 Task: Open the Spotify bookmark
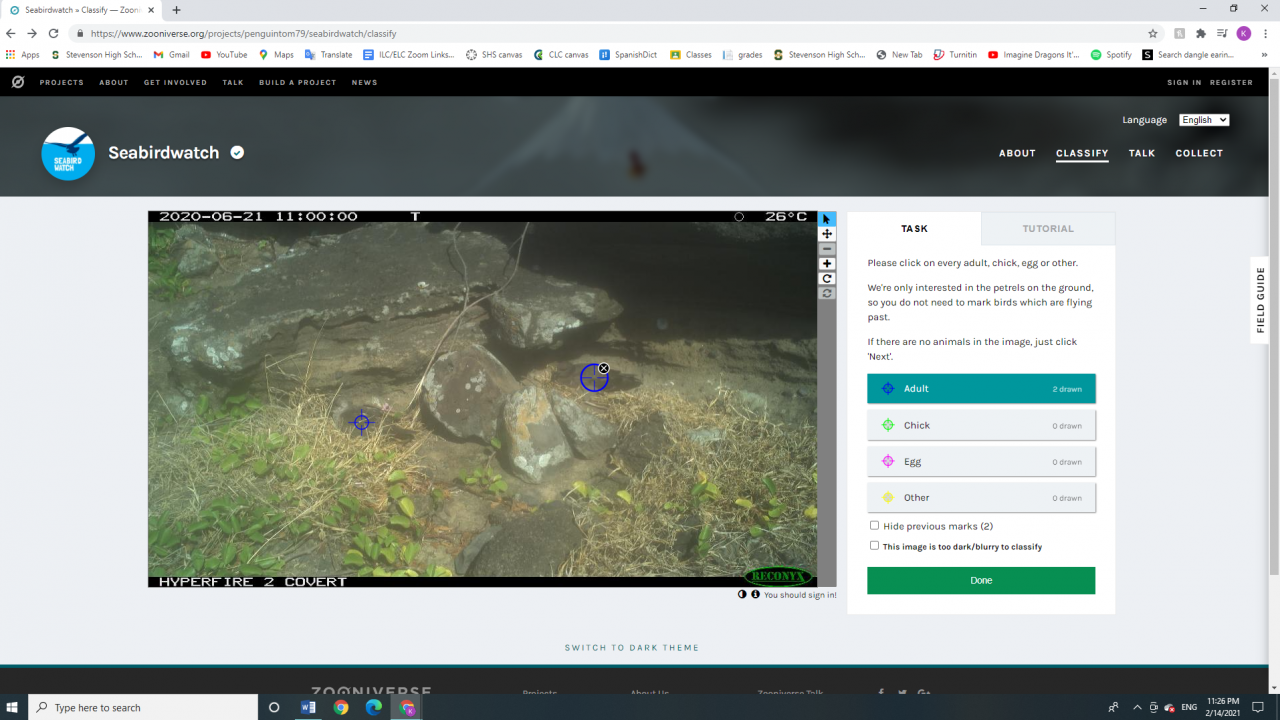pos(1111,55)
